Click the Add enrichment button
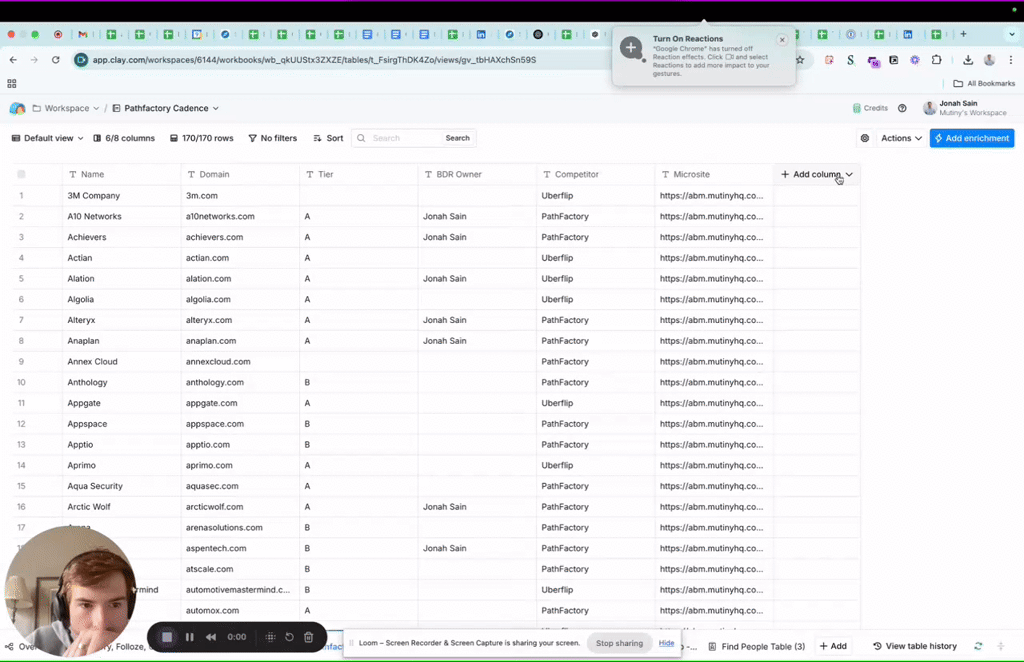The image size is (1024, 662). tap(971, 138)
